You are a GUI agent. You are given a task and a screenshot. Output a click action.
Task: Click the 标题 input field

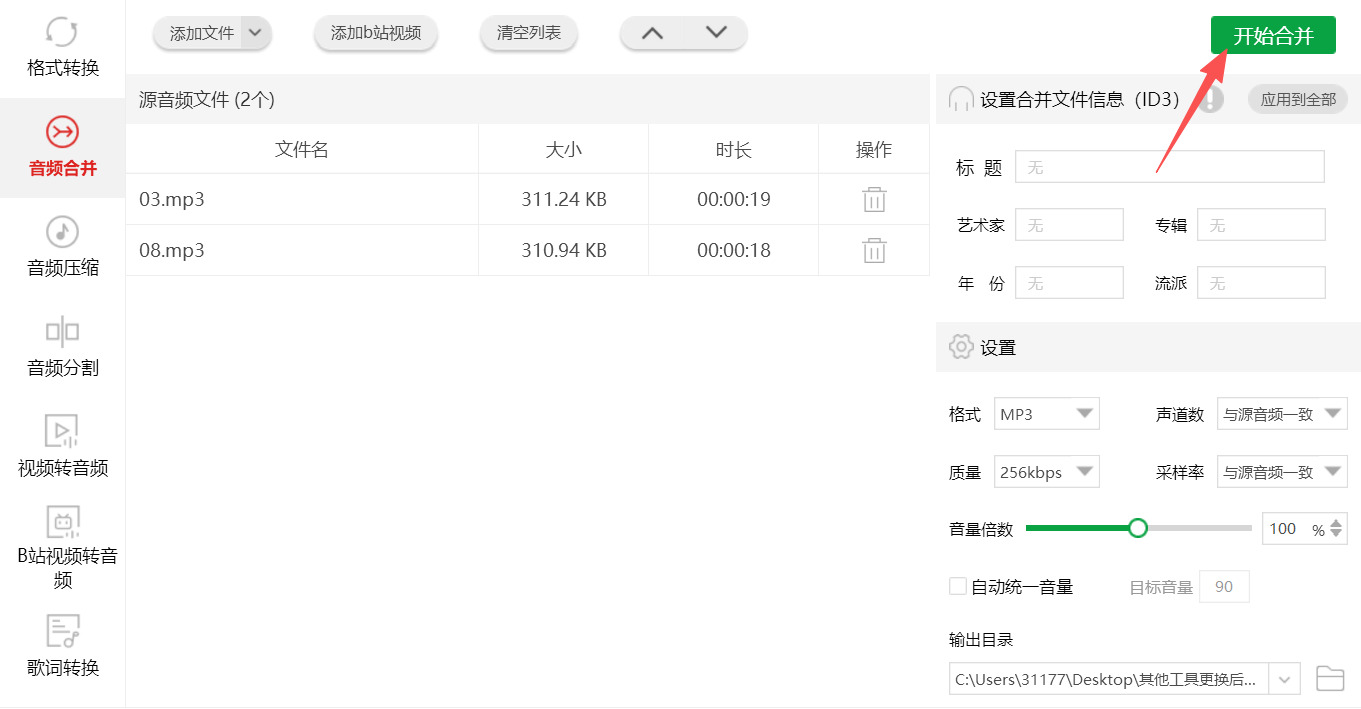pyautogui.click(x=1170, y=167)
